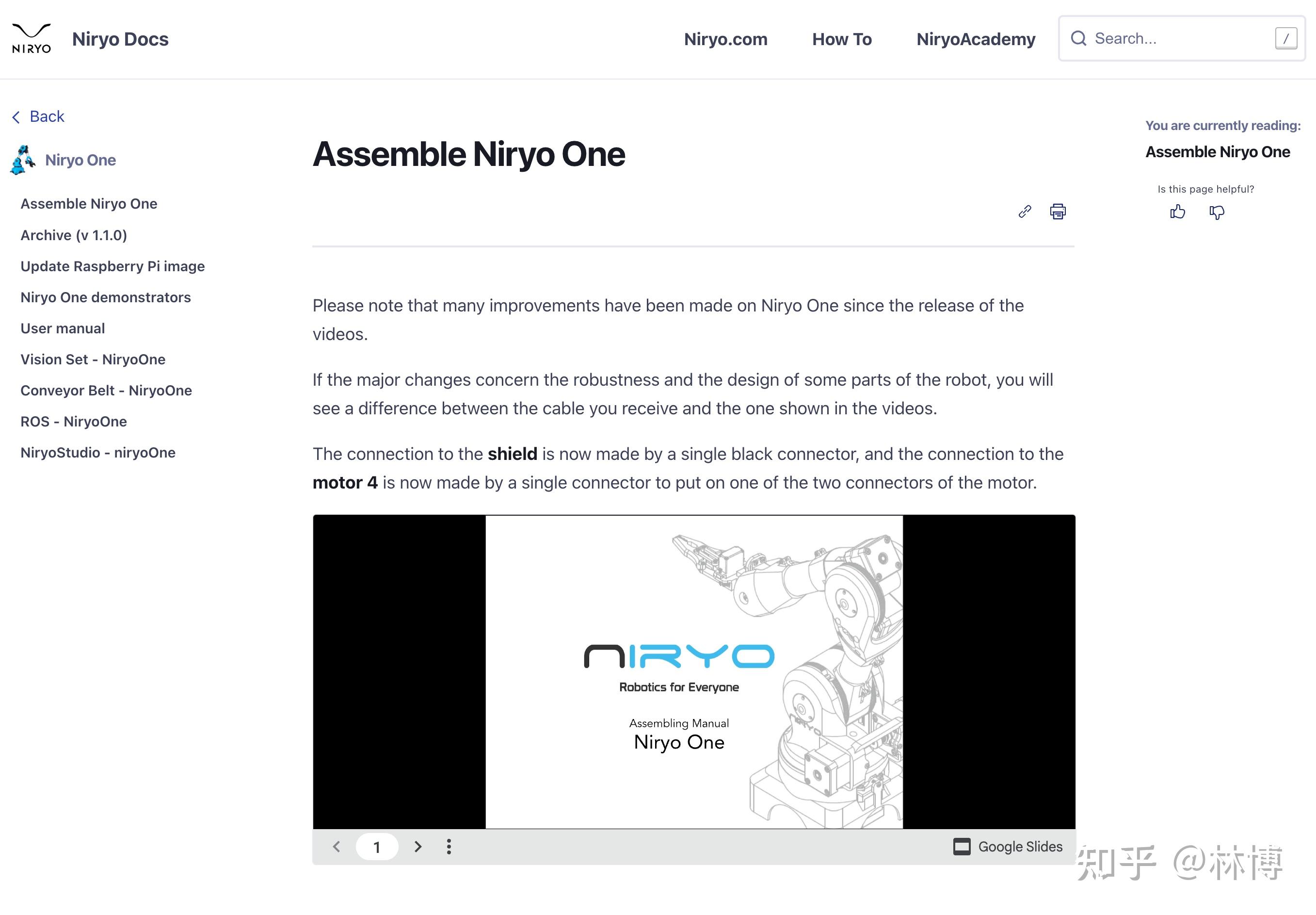Open How To menu item
The width and height of the screenshot is (1316, 915).
point(841,39)
